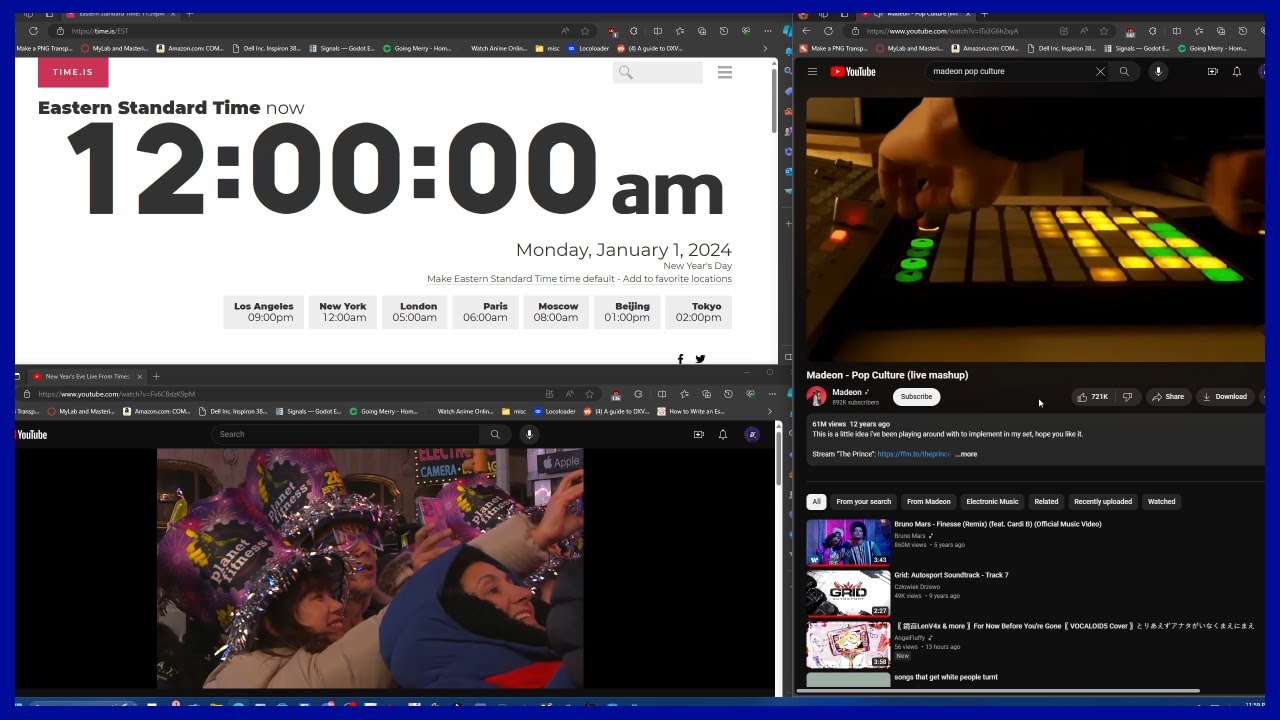
Task: Open new tab in time.is window
Action: point(190,14)
